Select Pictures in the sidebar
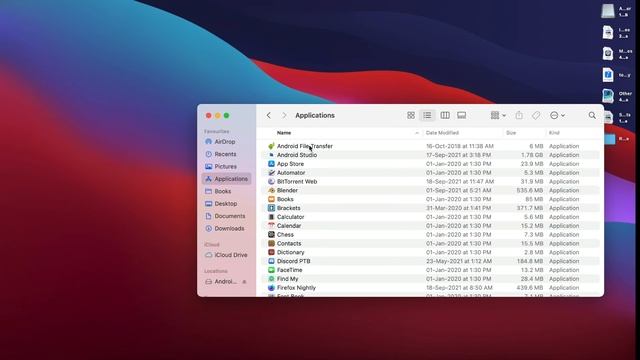Viewport: 640px width, 360px height. click(227, 167)
